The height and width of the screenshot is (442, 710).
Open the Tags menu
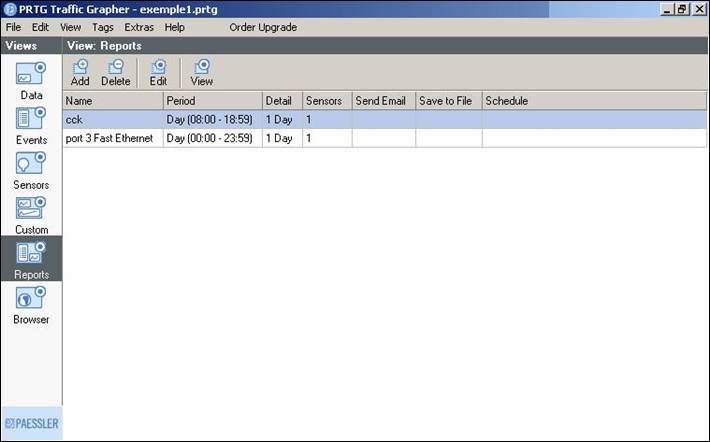click(x=102, y=27)
